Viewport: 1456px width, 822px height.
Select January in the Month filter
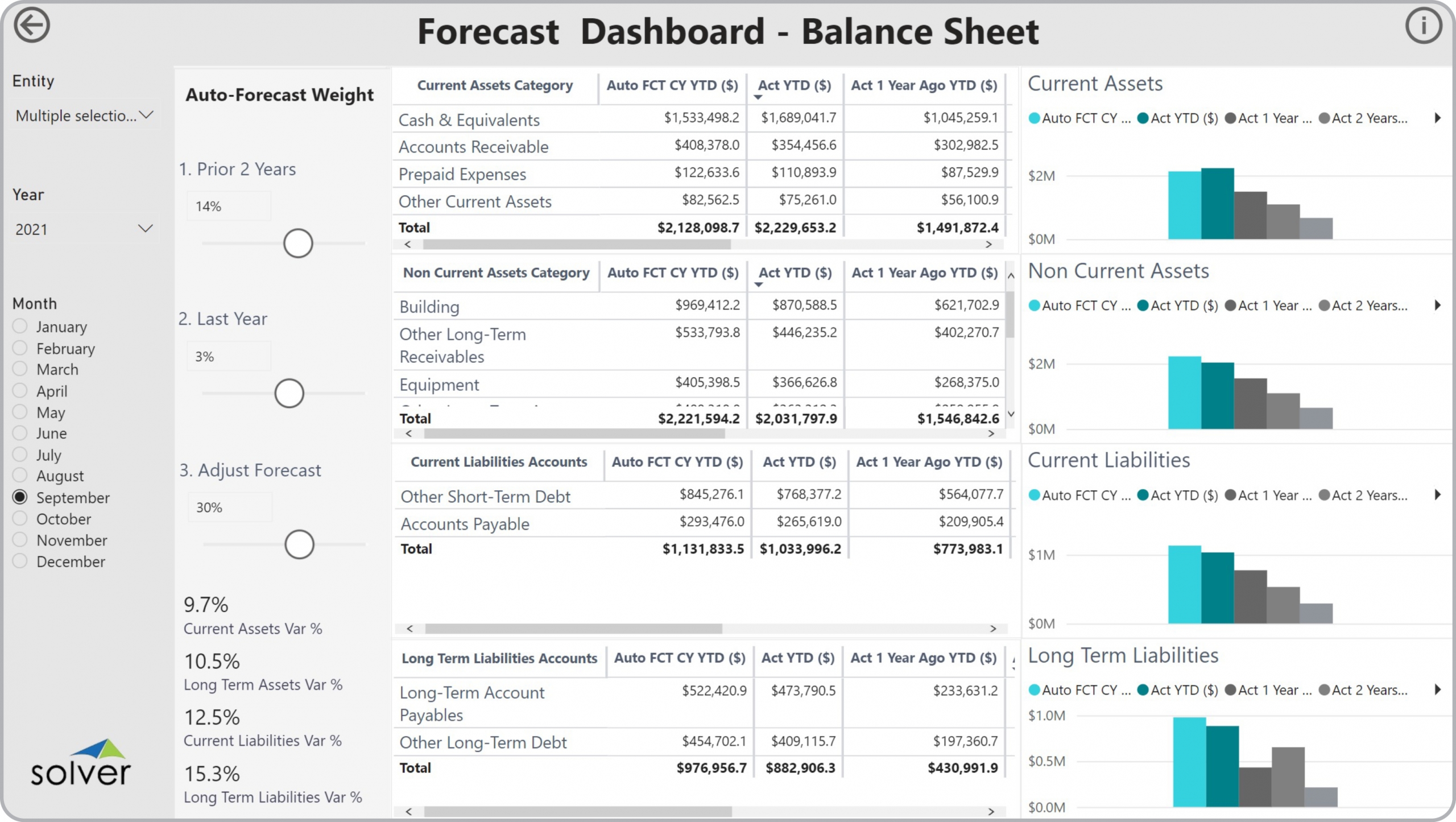20,327
